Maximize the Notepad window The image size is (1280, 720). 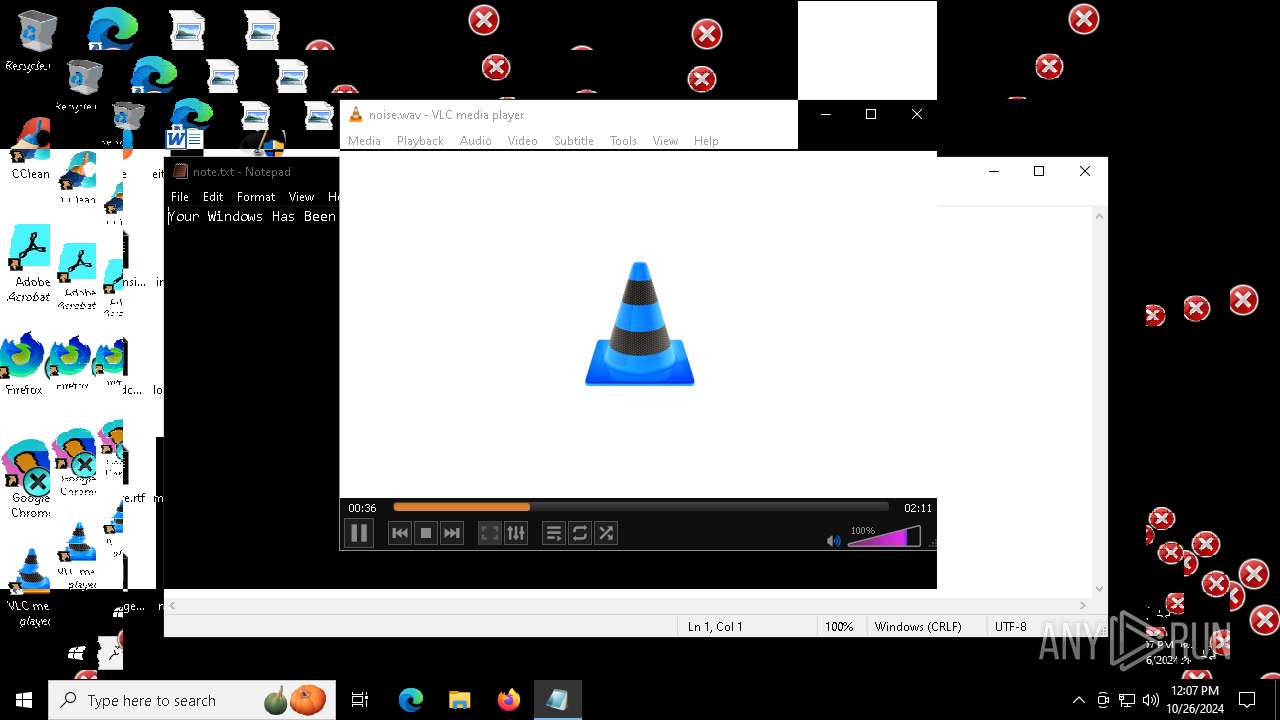coord(1039,171)
